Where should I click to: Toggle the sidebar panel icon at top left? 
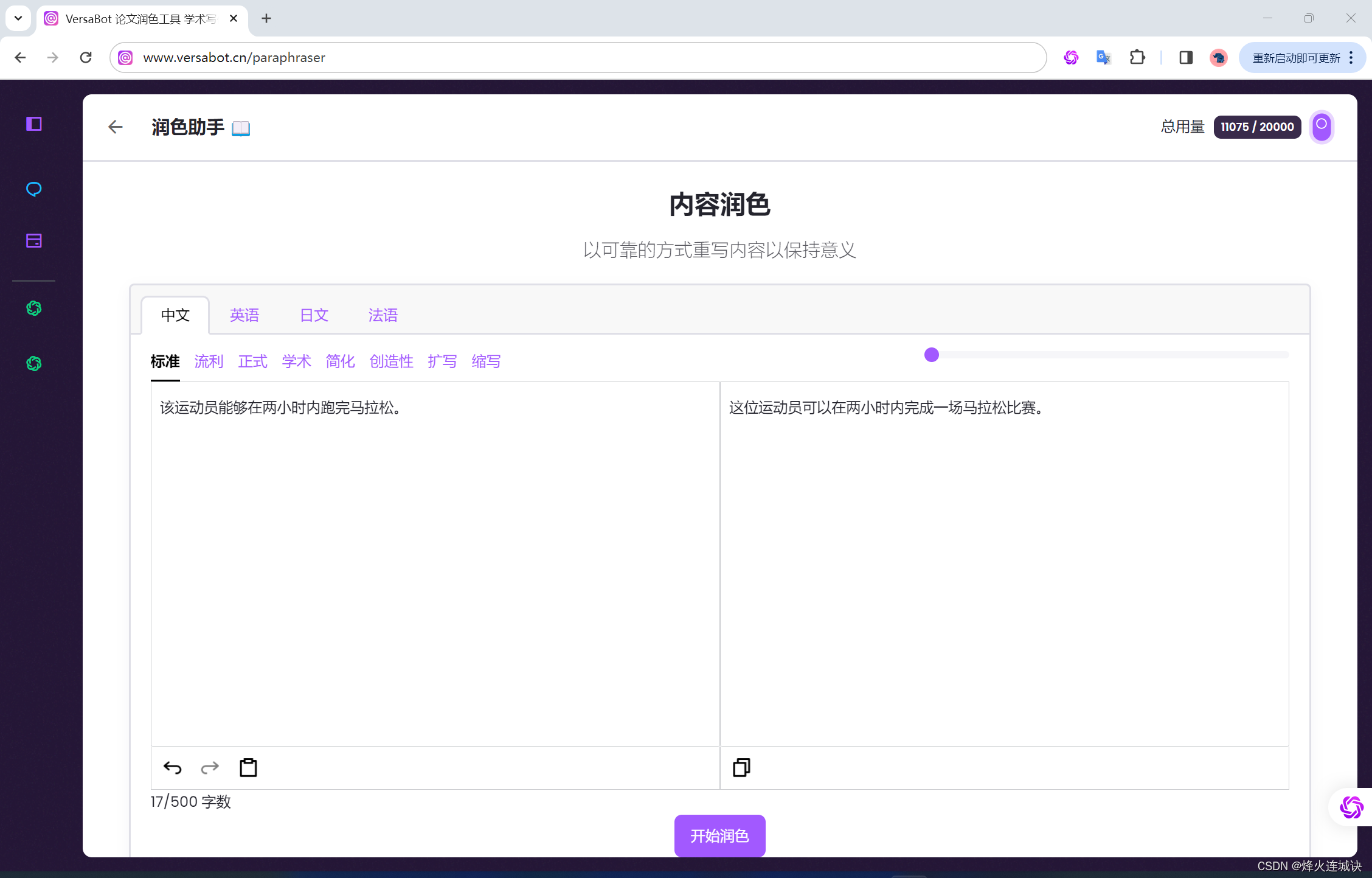point(34,124)
